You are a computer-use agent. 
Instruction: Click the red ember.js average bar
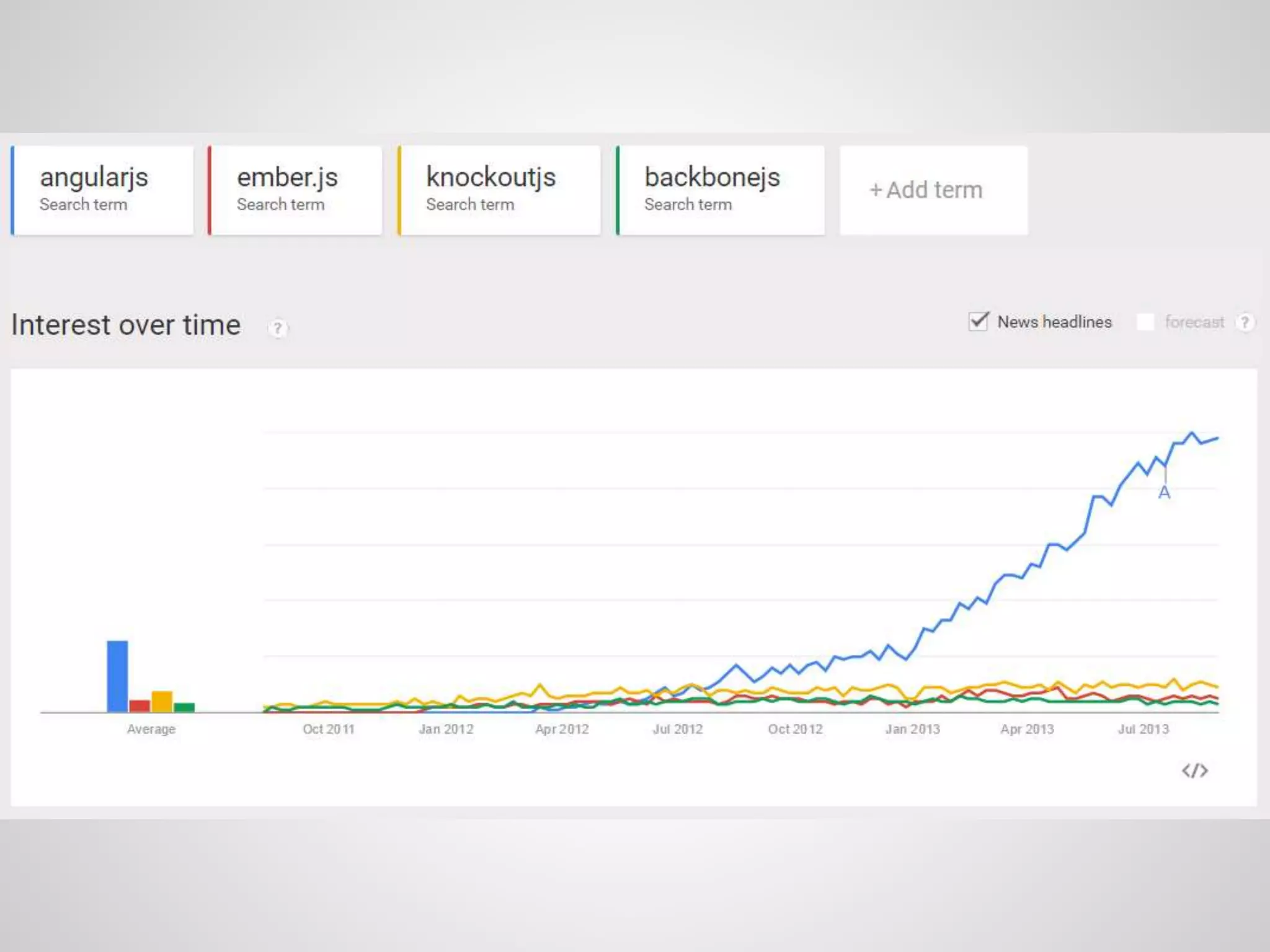coord(140,705)
